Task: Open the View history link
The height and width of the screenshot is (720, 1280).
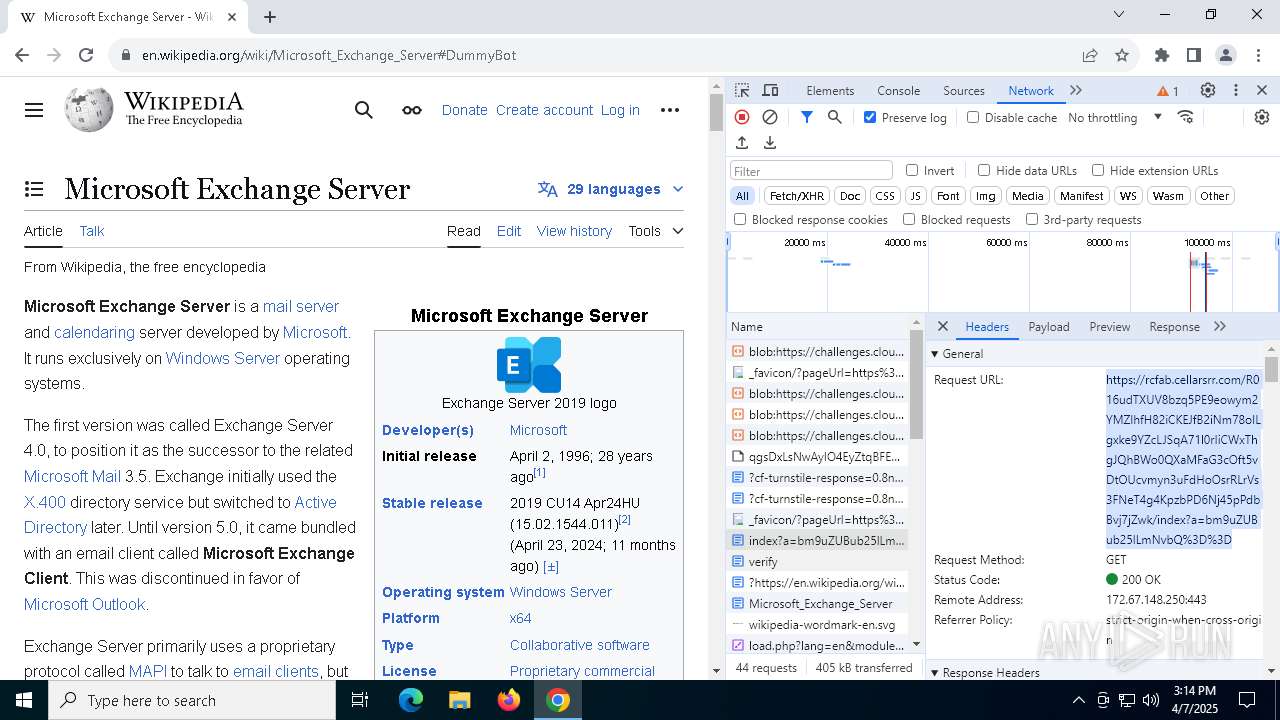Action: (x=574, y=231)
